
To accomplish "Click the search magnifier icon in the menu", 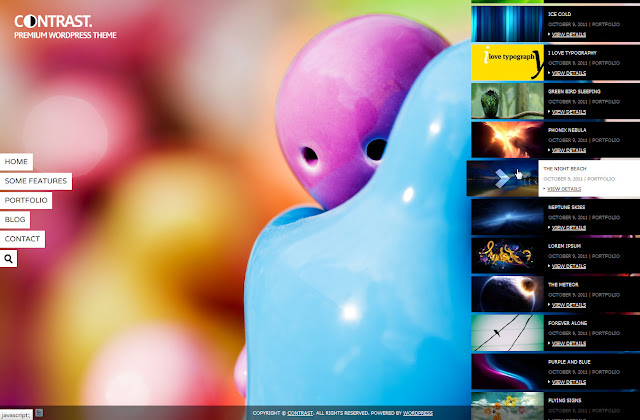I will tap(9, 259).
